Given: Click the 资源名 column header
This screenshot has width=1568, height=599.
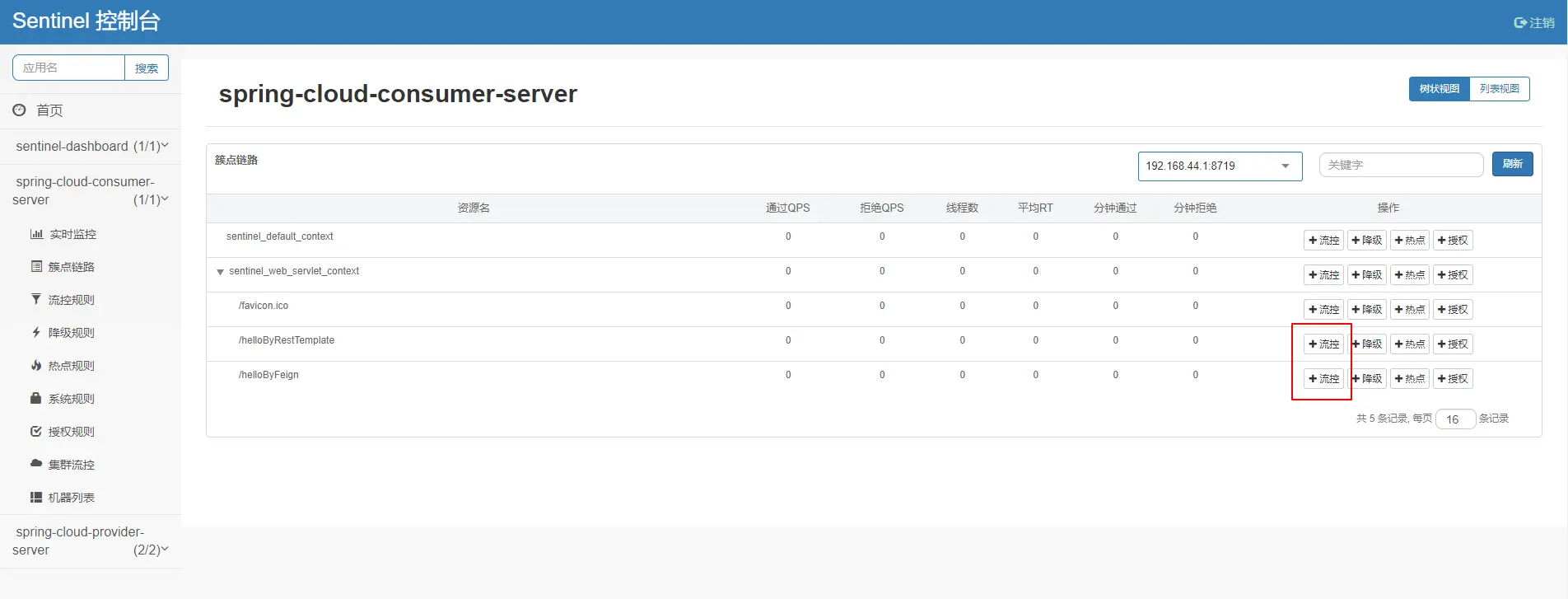Looking at the screenshot, I should [x=474, y=208].
